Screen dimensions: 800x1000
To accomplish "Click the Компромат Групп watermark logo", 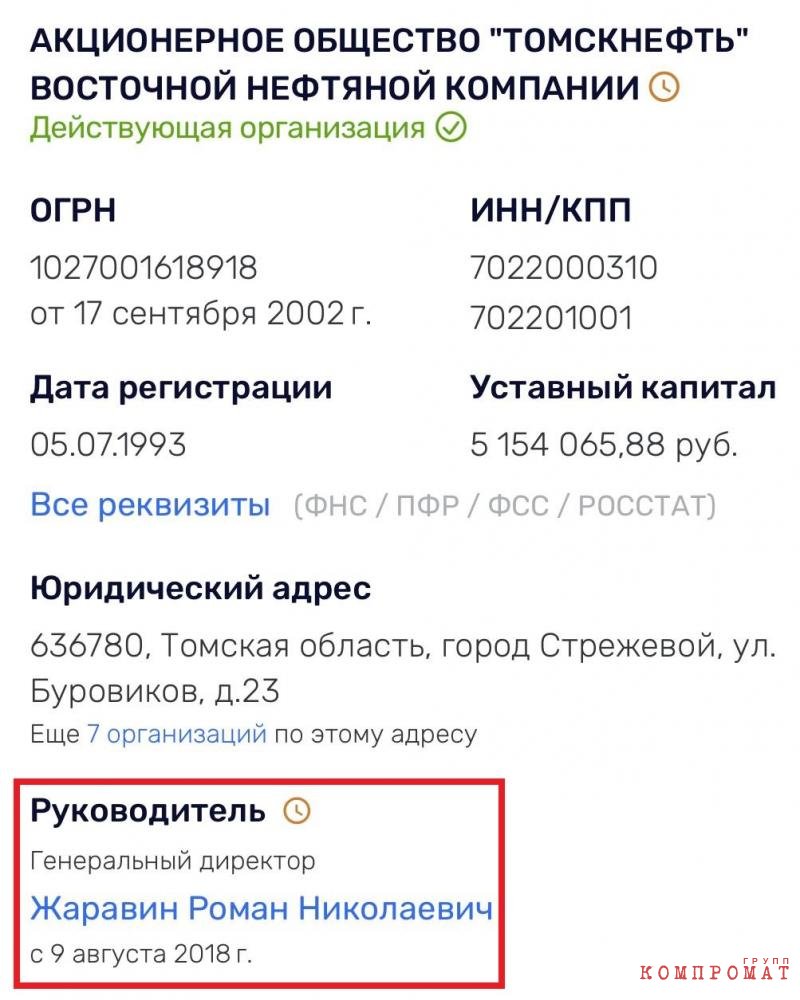I will [715, 969].
